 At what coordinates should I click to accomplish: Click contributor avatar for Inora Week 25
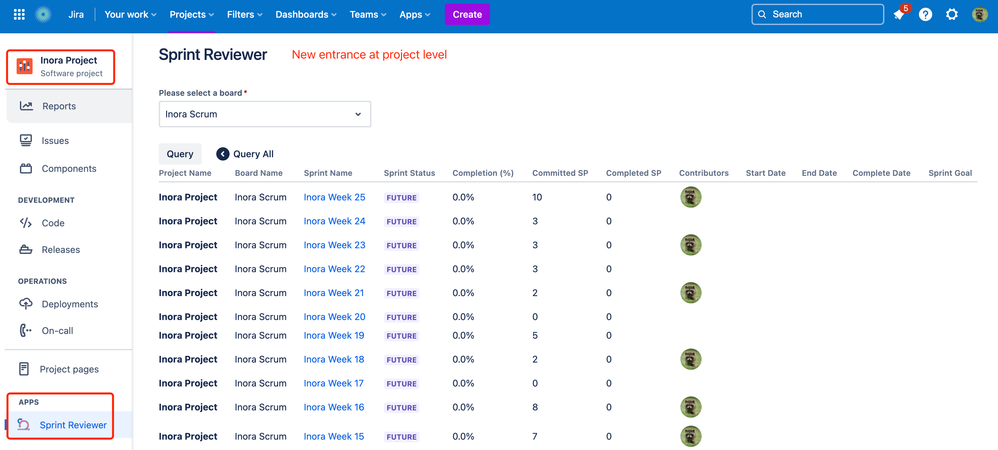point(690,197)
